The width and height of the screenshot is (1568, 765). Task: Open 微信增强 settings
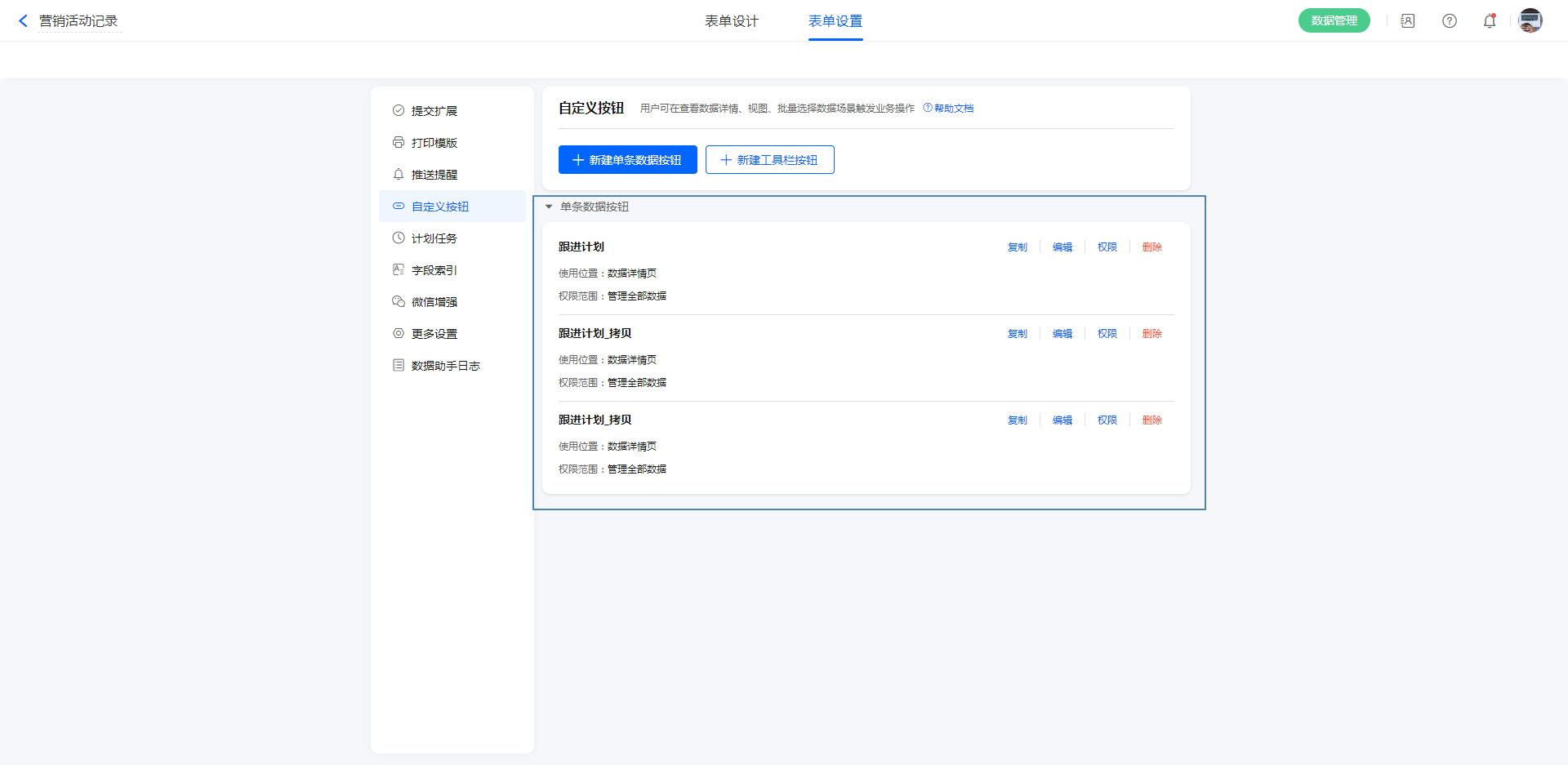(x=434, y=302)
